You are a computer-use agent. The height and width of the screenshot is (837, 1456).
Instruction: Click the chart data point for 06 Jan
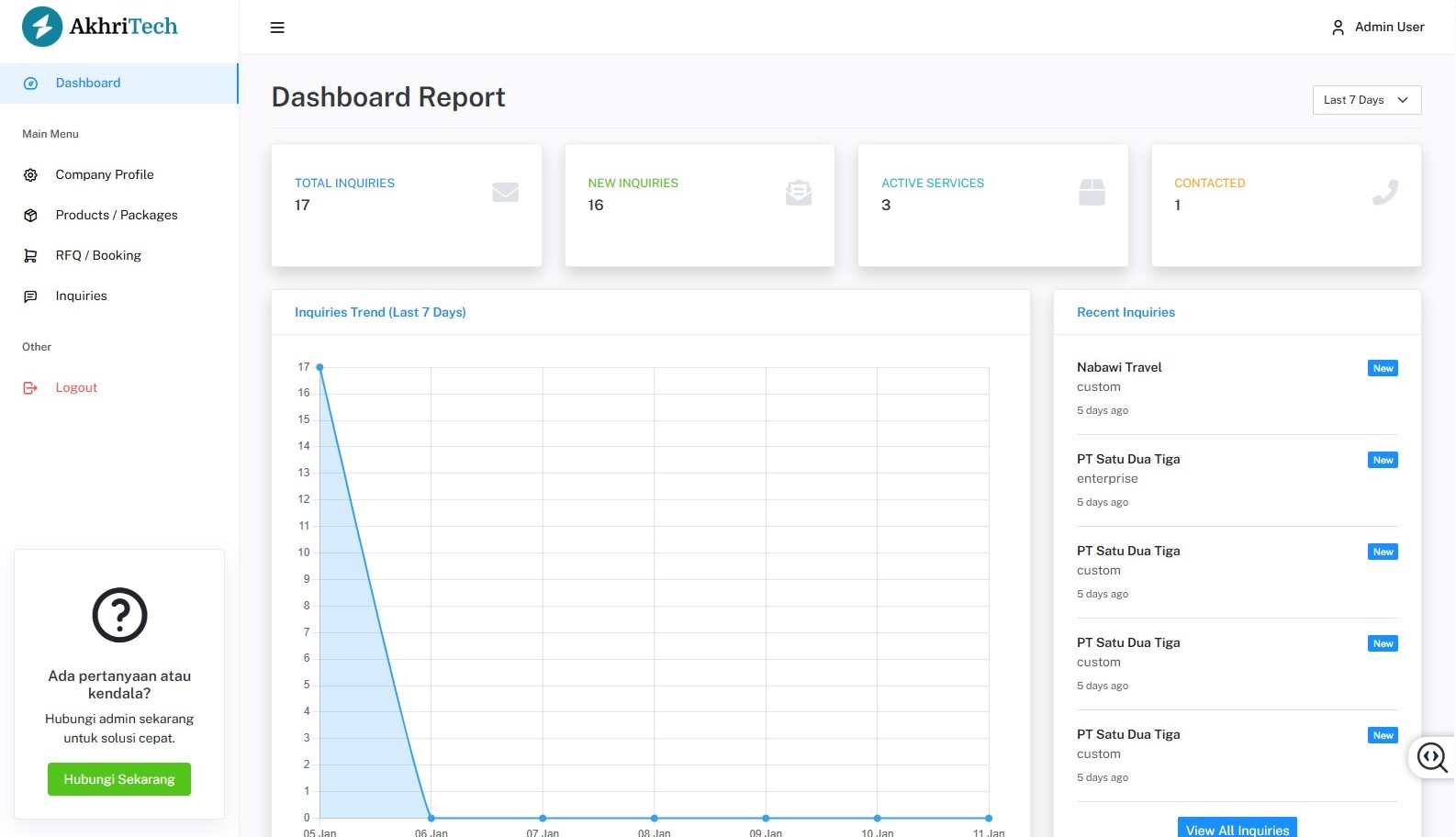[x=431, y=818]
